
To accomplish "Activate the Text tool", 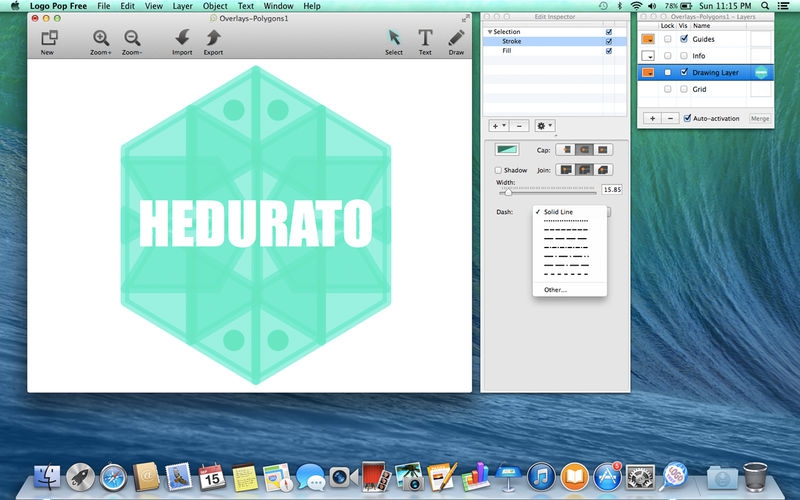I will coord(425,39).
